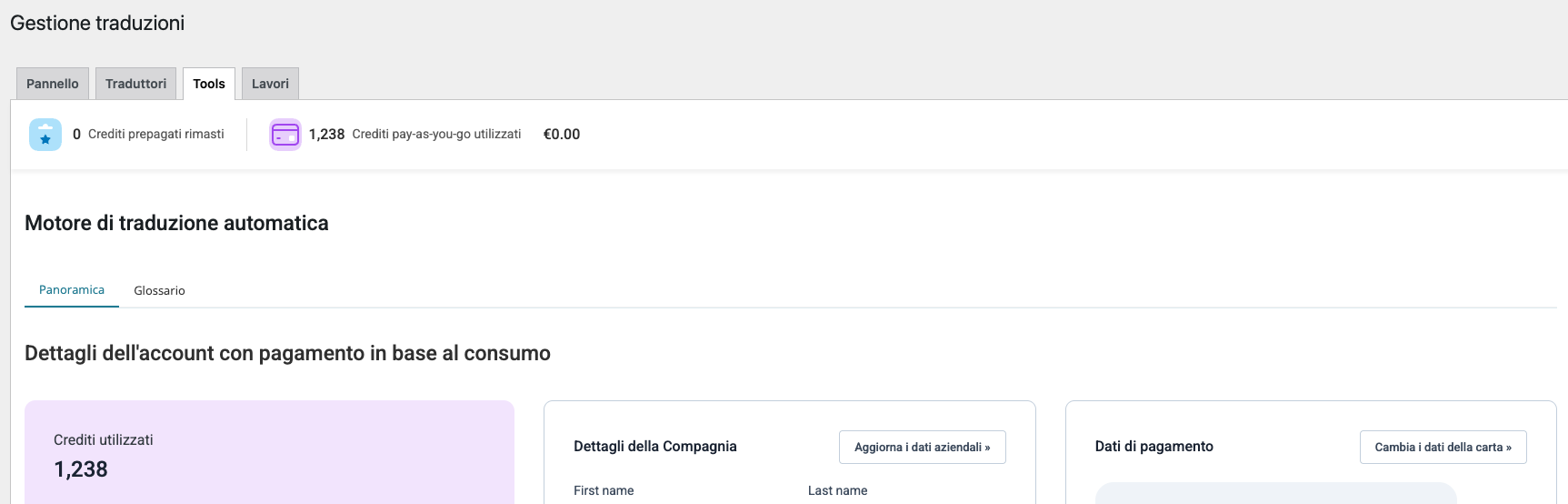1568x504 pixels.
Task: Click the blue prepaid credits star icon
Action: (45, 135)
